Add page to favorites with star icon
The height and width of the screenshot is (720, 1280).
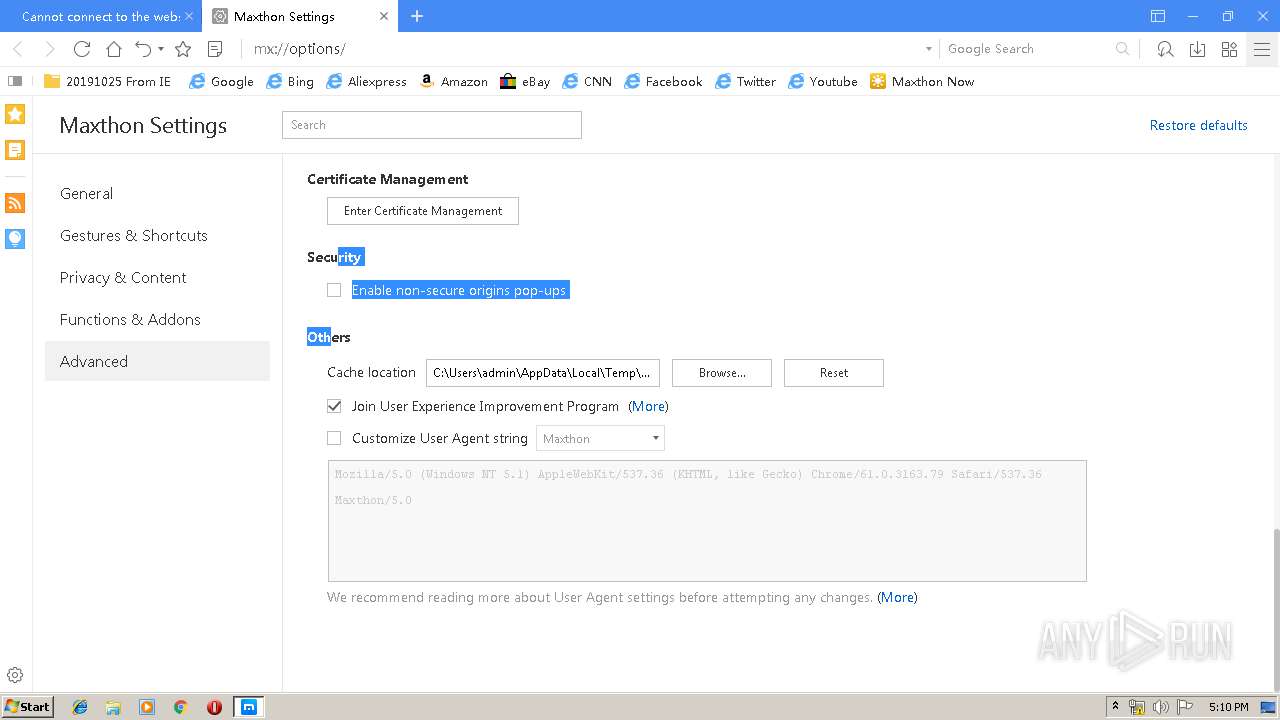coord(183,49)
